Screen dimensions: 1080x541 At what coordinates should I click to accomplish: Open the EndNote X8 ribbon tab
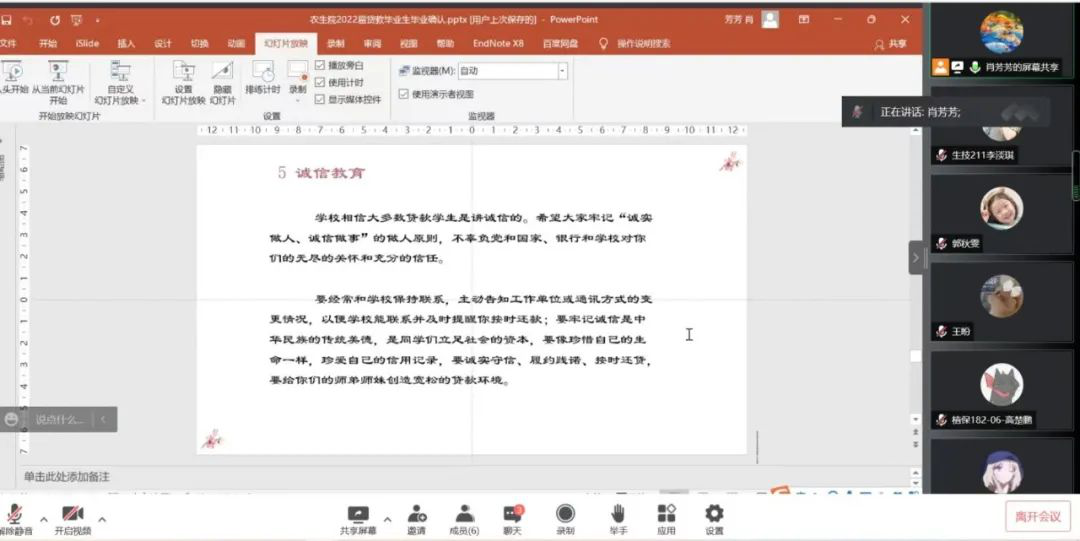tap(498, 44)
